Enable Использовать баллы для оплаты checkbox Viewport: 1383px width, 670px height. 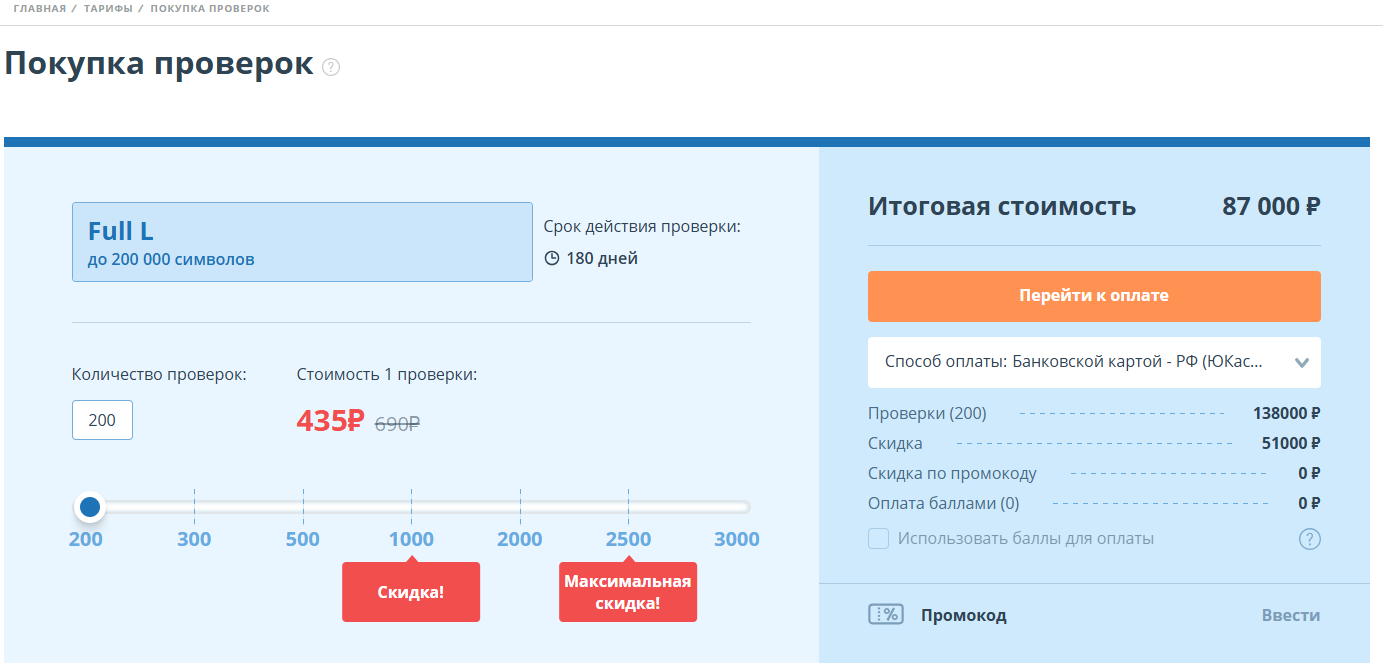pyautogui.click(x=878, y=539)
